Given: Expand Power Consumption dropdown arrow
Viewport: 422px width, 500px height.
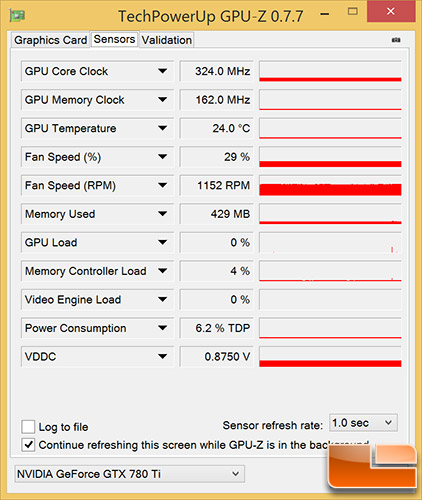Looking at the screenshot, I should (x=163, y=328).
